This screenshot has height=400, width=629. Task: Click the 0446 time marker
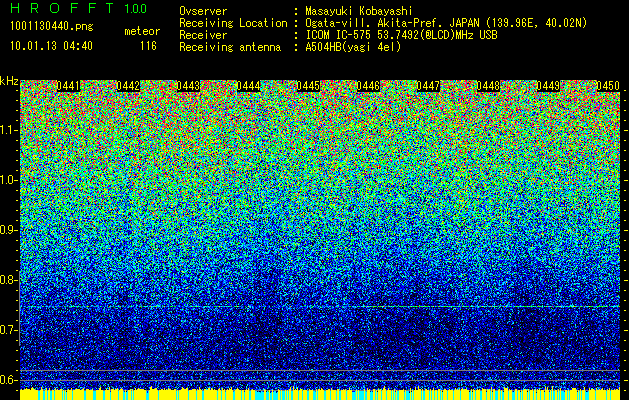coord(368,86)
